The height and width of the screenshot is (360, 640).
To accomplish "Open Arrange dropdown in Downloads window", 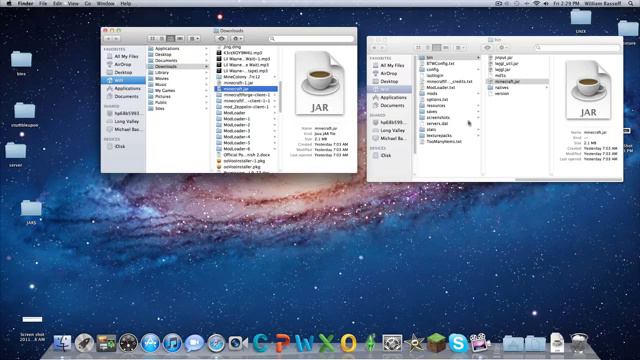I will 194,38.
